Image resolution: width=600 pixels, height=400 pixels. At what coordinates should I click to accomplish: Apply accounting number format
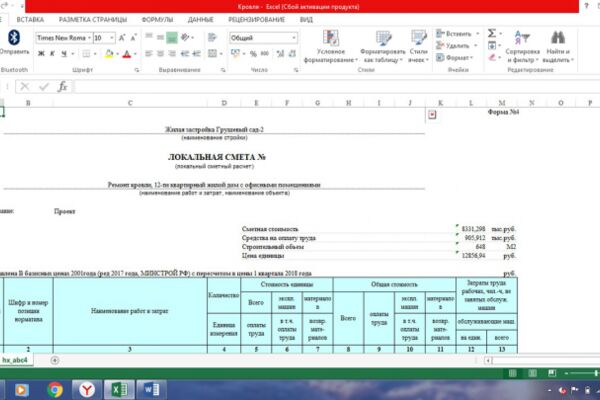tap(235, 54)
